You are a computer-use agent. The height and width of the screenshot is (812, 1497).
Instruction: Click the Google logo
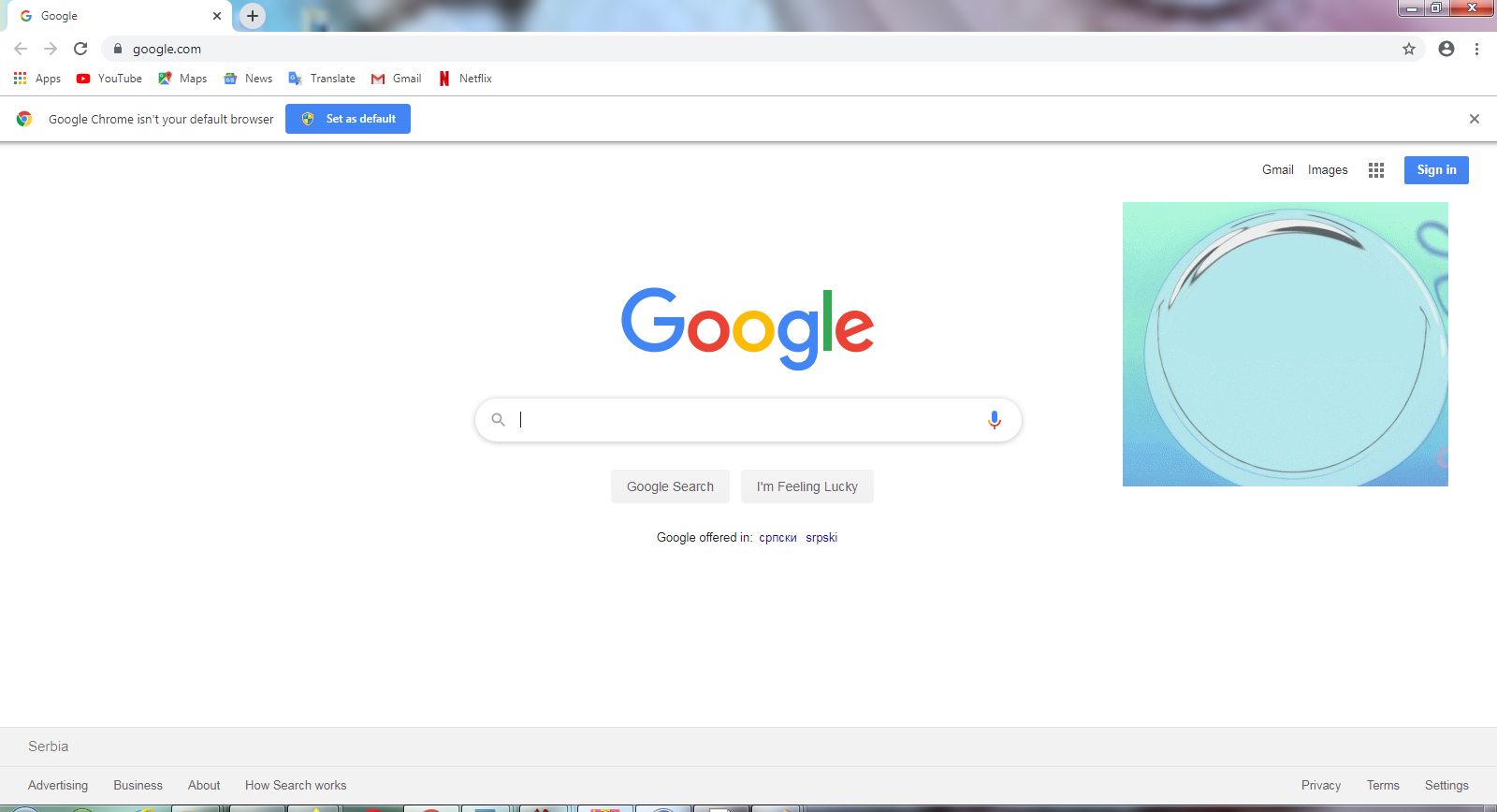tap(748, 327)
